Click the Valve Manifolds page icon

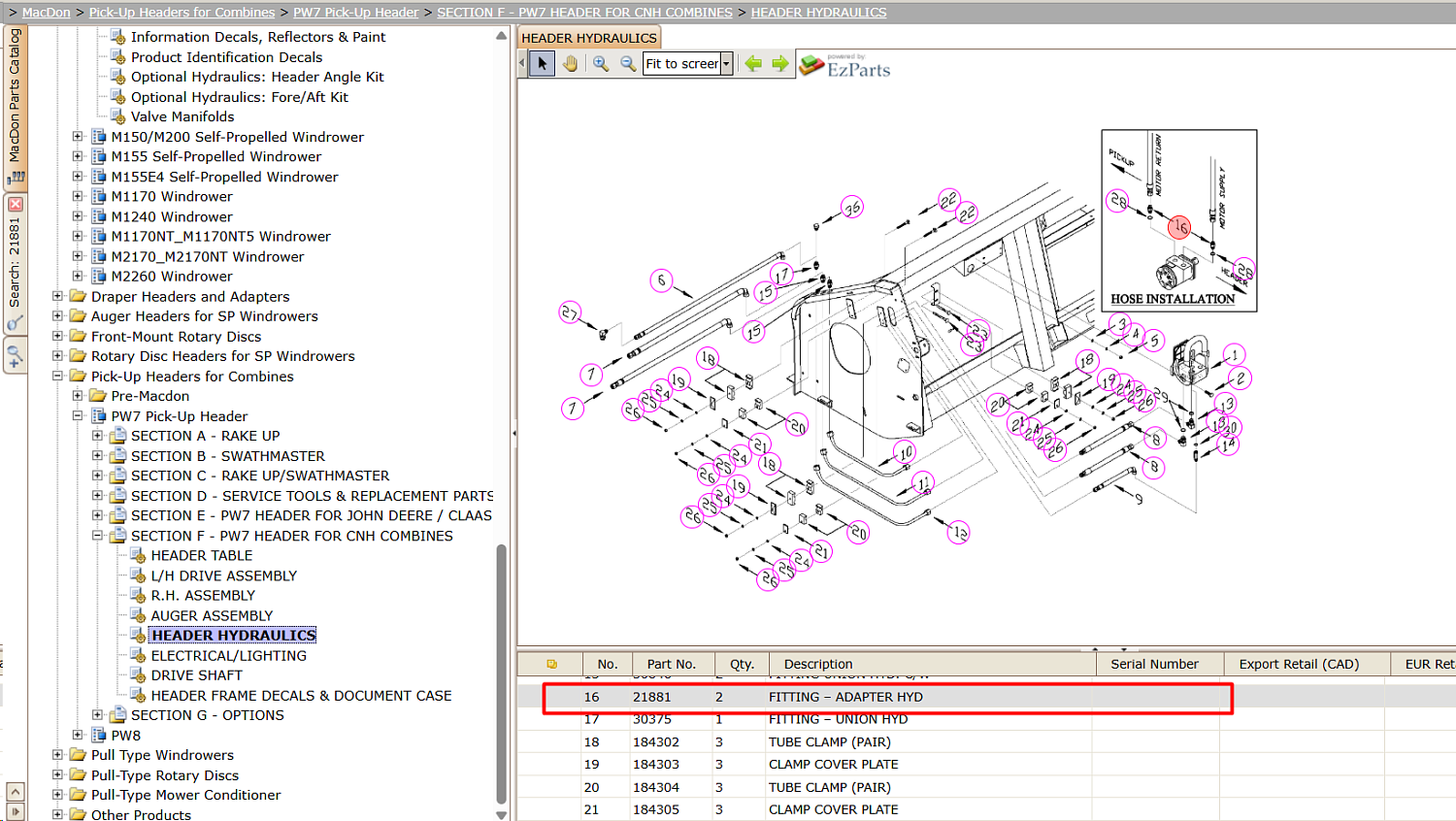[x=118, y=116]
